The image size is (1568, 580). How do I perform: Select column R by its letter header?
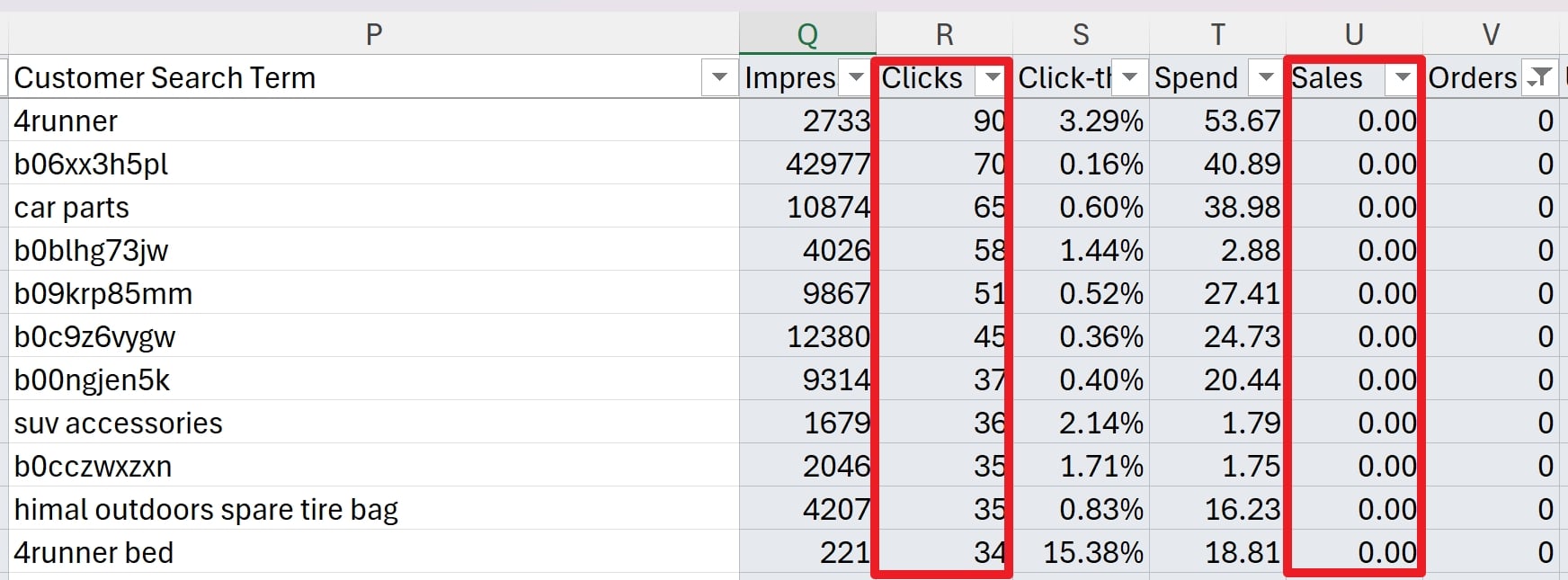tap(944, 34)
